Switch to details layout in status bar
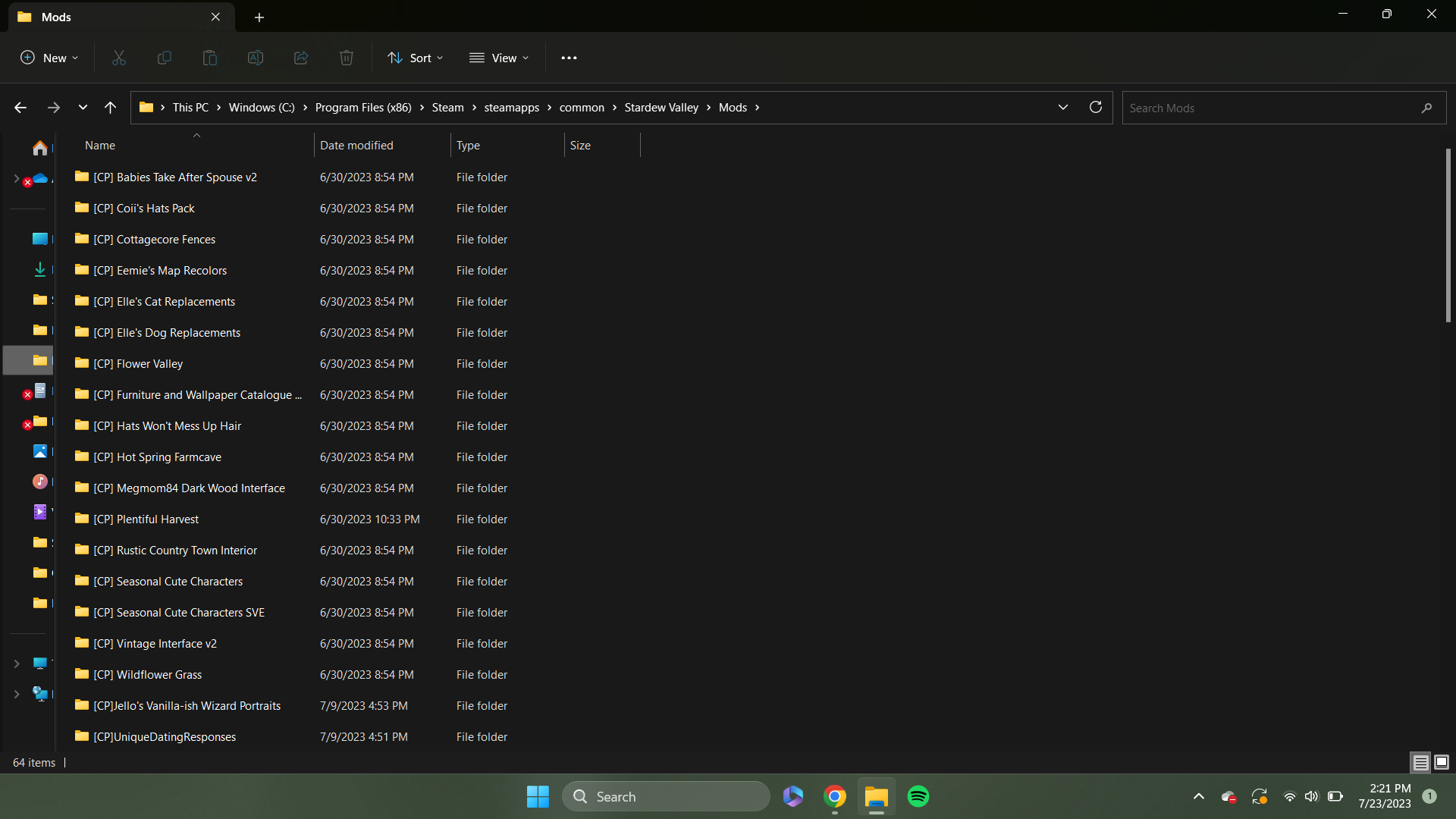This screenshot has width=1456, height=819. pos(1420,762)
